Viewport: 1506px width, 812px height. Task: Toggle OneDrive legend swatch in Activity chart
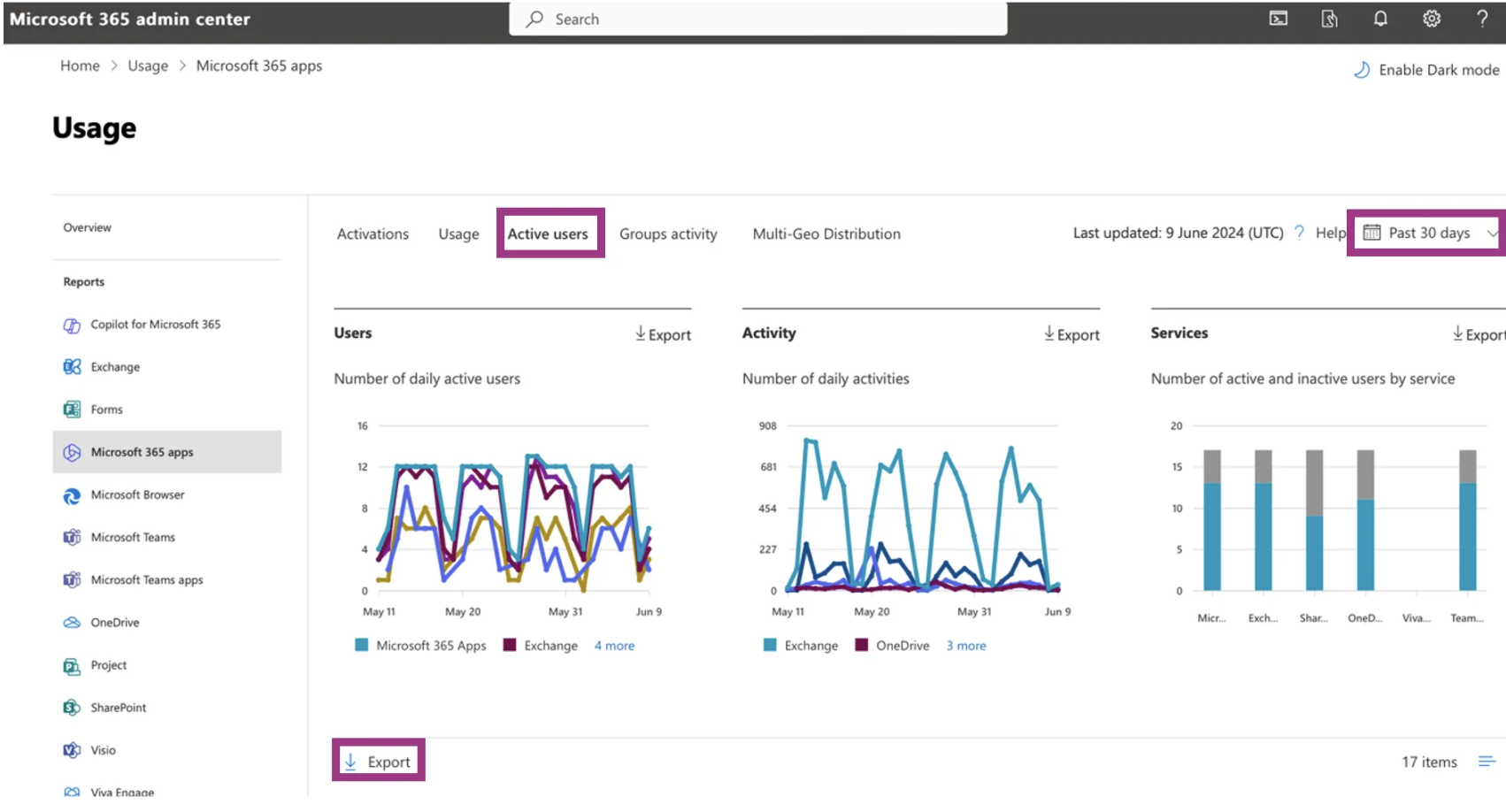click(861, 645)
